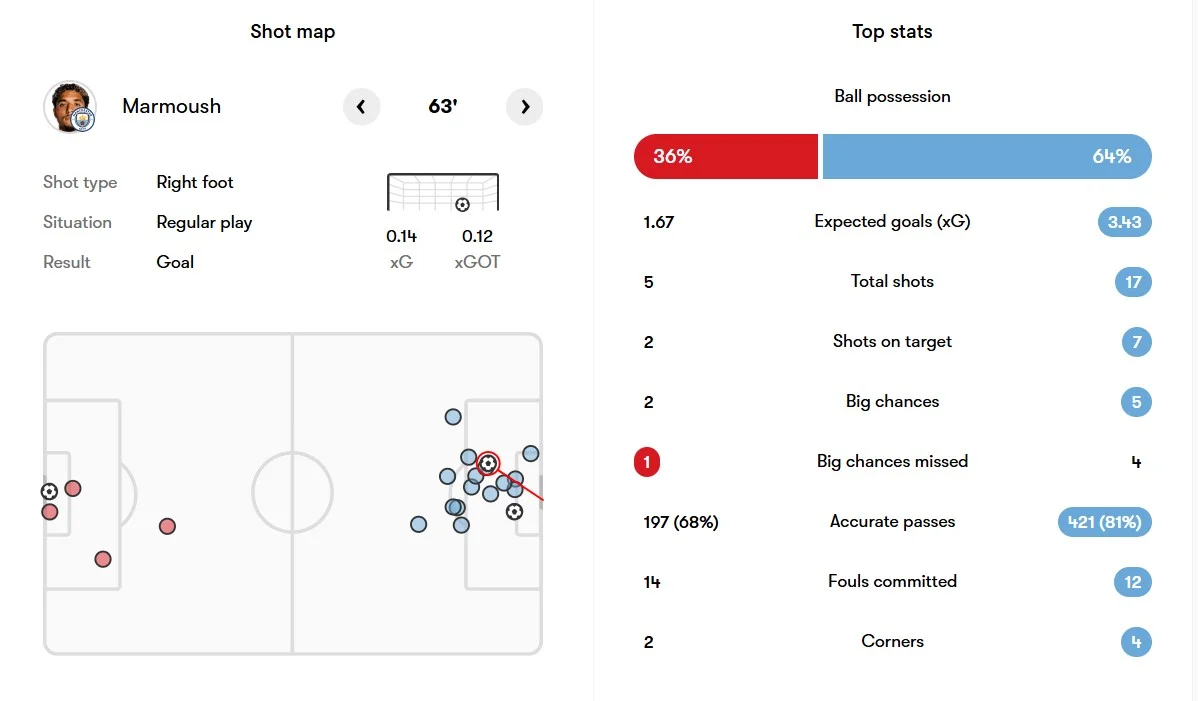Select the un-circled goal ball icon on right side
The height and width of the screenshot is (701, 1198).
pyautogui.click(x=514, y=511)
